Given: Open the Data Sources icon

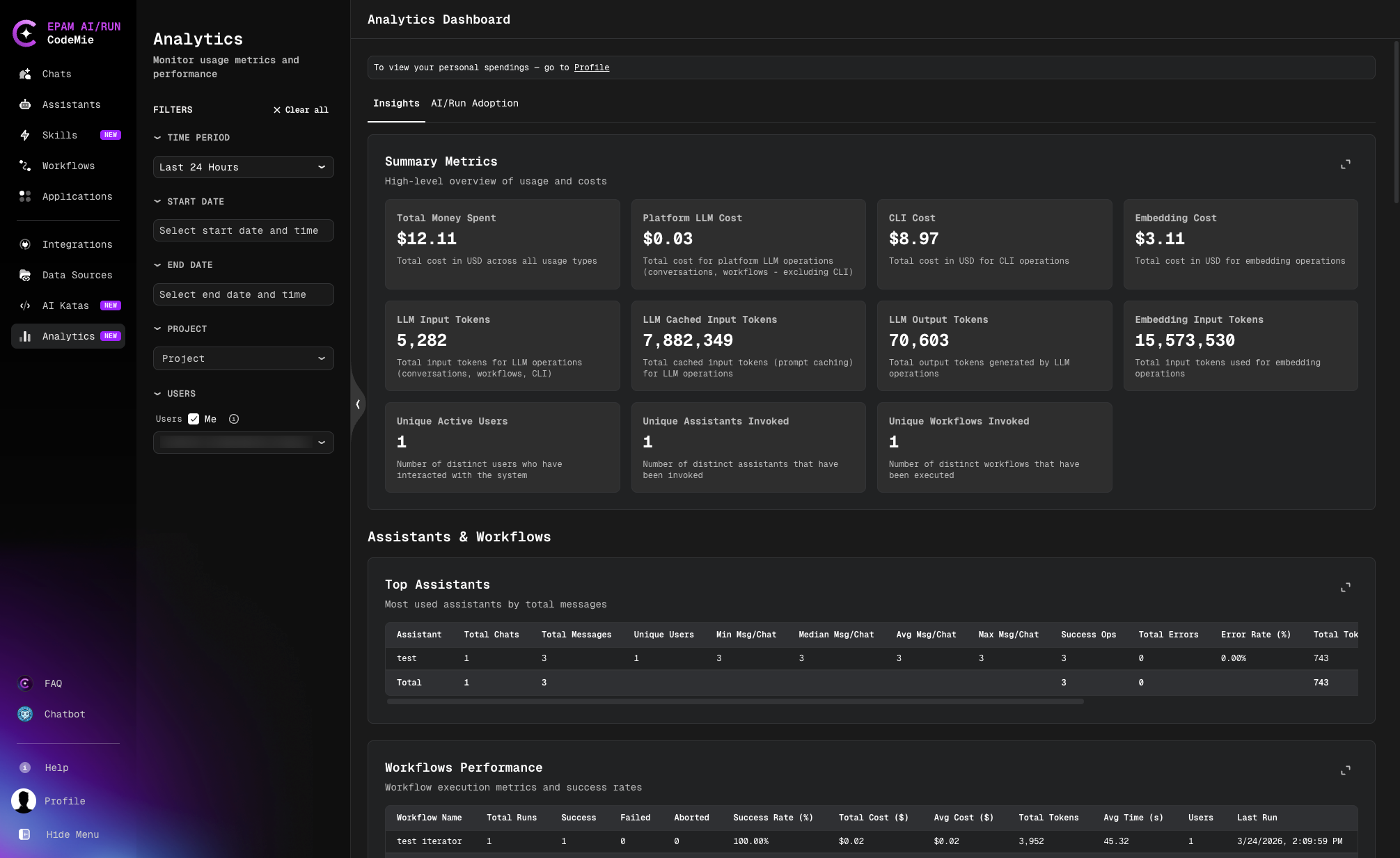Looking at the screenshot, I should 25,275.
